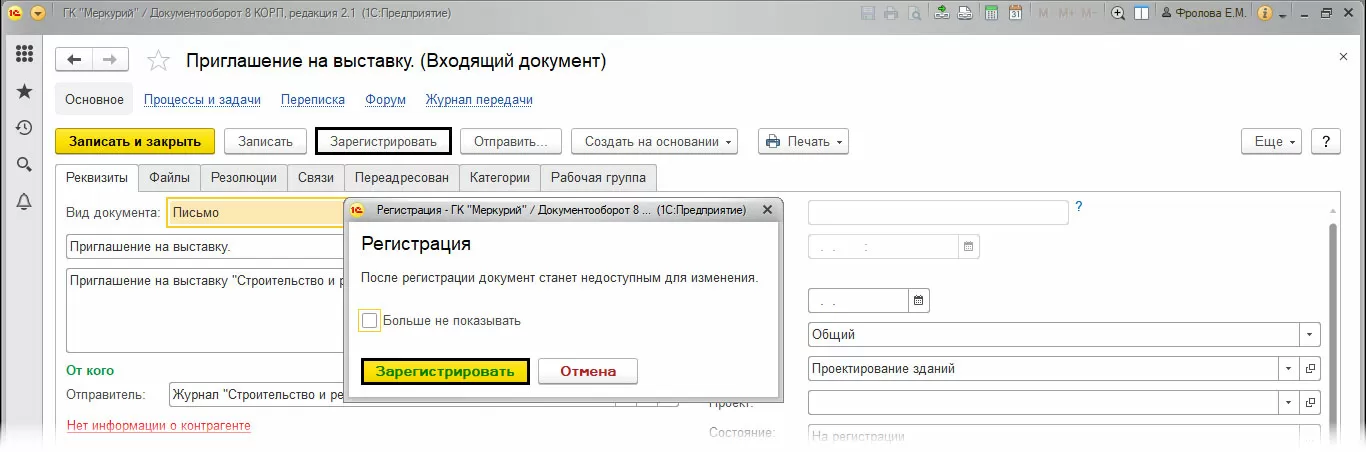This screenshot has height=452, width=1366.
Task: Expand dropdown of Проектирование зданий field
Action: coord(1289,368)
